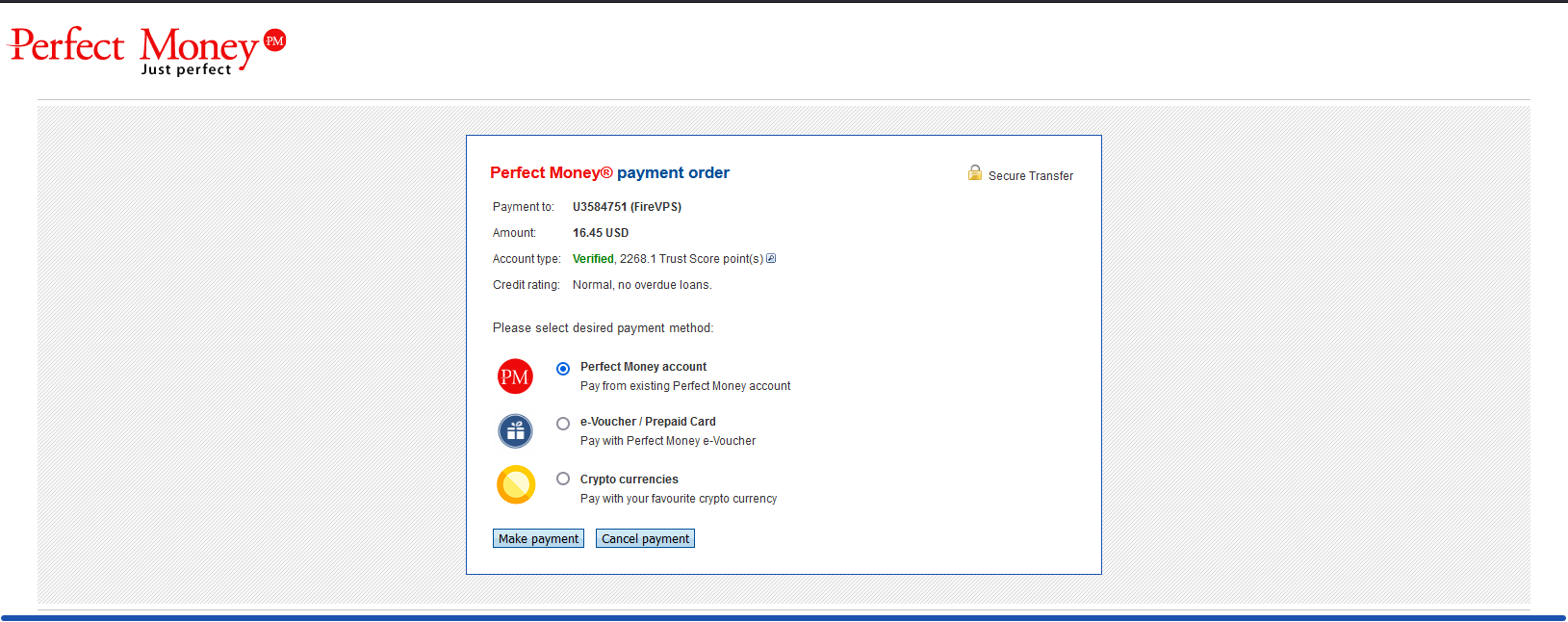Click the 'Crypto currencies' label
1568x622 pixels.
(630, 479)
